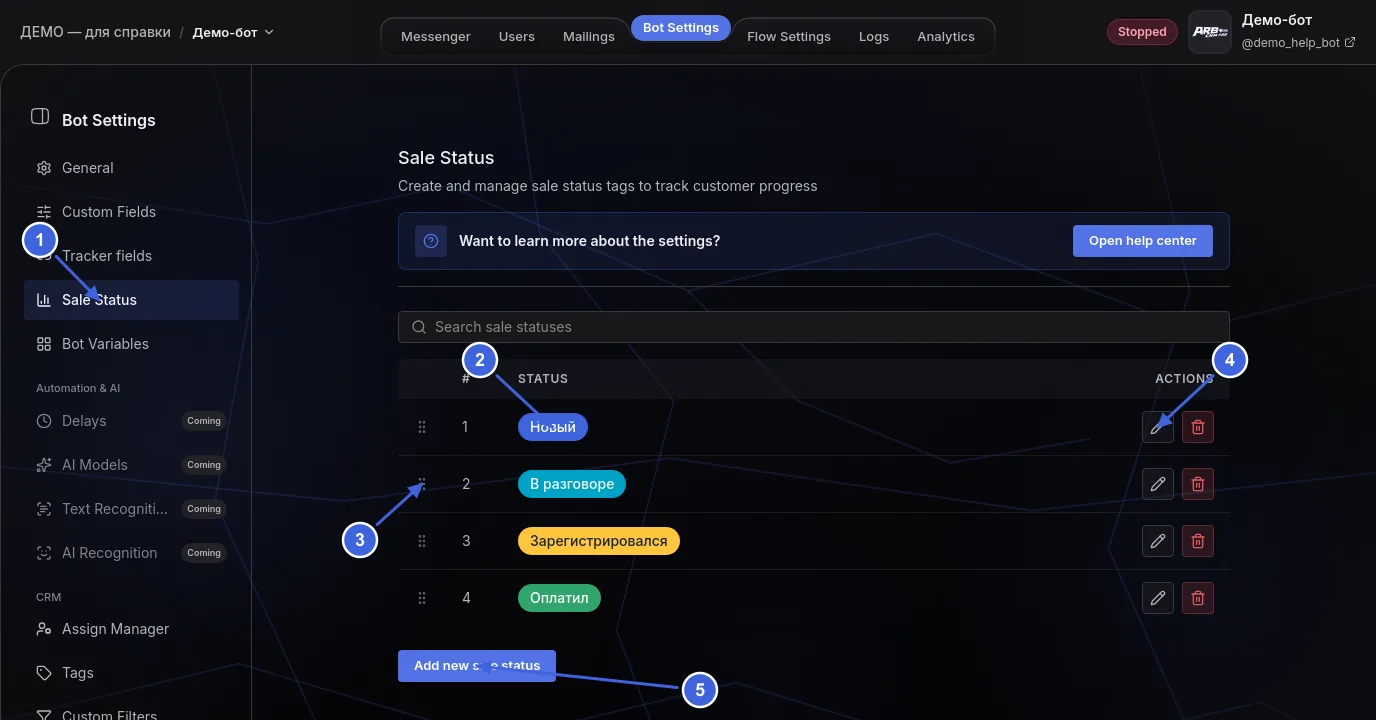Viewport: 1376px width, 720px height.
Task: Delete the Оплатил status
Action: click(x=1198, y=598)
